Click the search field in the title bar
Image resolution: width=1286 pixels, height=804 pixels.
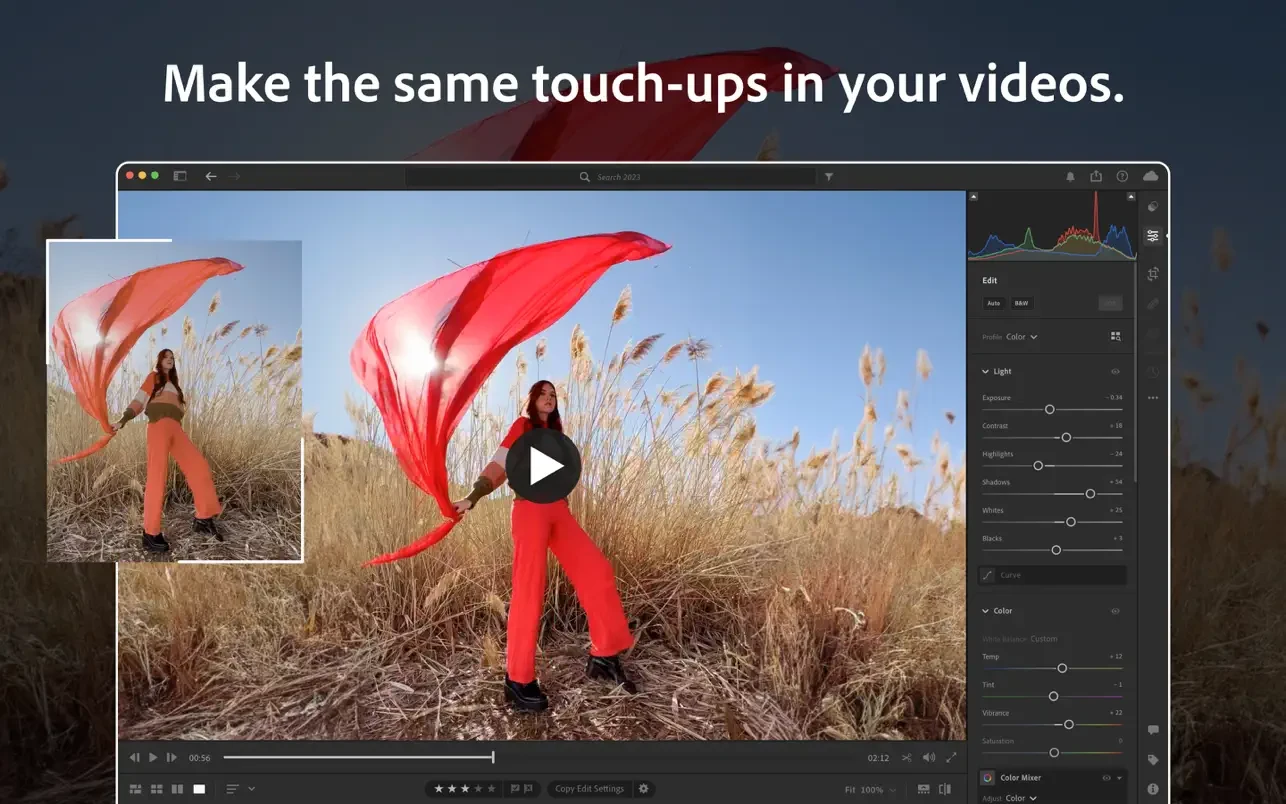618,177
